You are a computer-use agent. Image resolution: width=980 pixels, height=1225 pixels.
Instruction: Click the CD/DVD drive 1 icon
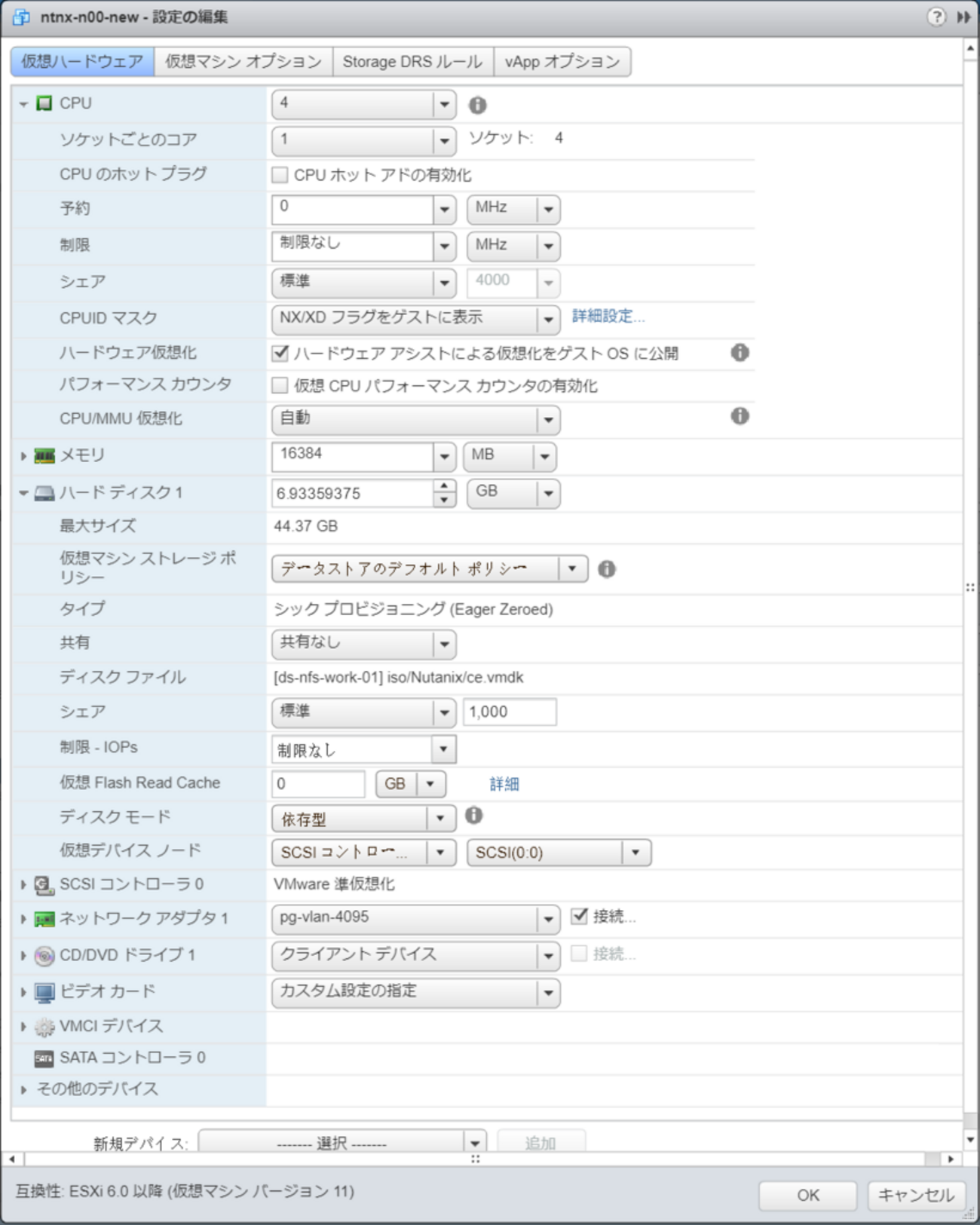pyautogui.click(x=44, y=956)
